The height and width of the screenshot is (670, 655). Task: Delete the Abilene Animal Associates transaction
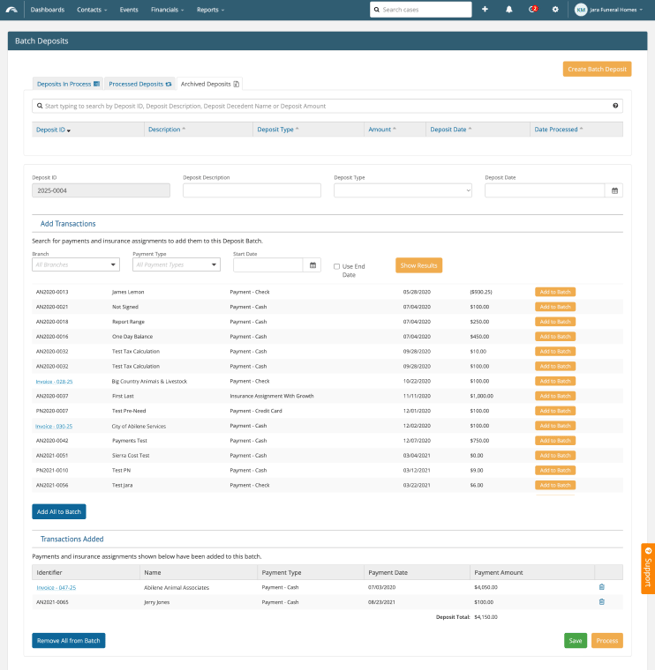[602, 587]
